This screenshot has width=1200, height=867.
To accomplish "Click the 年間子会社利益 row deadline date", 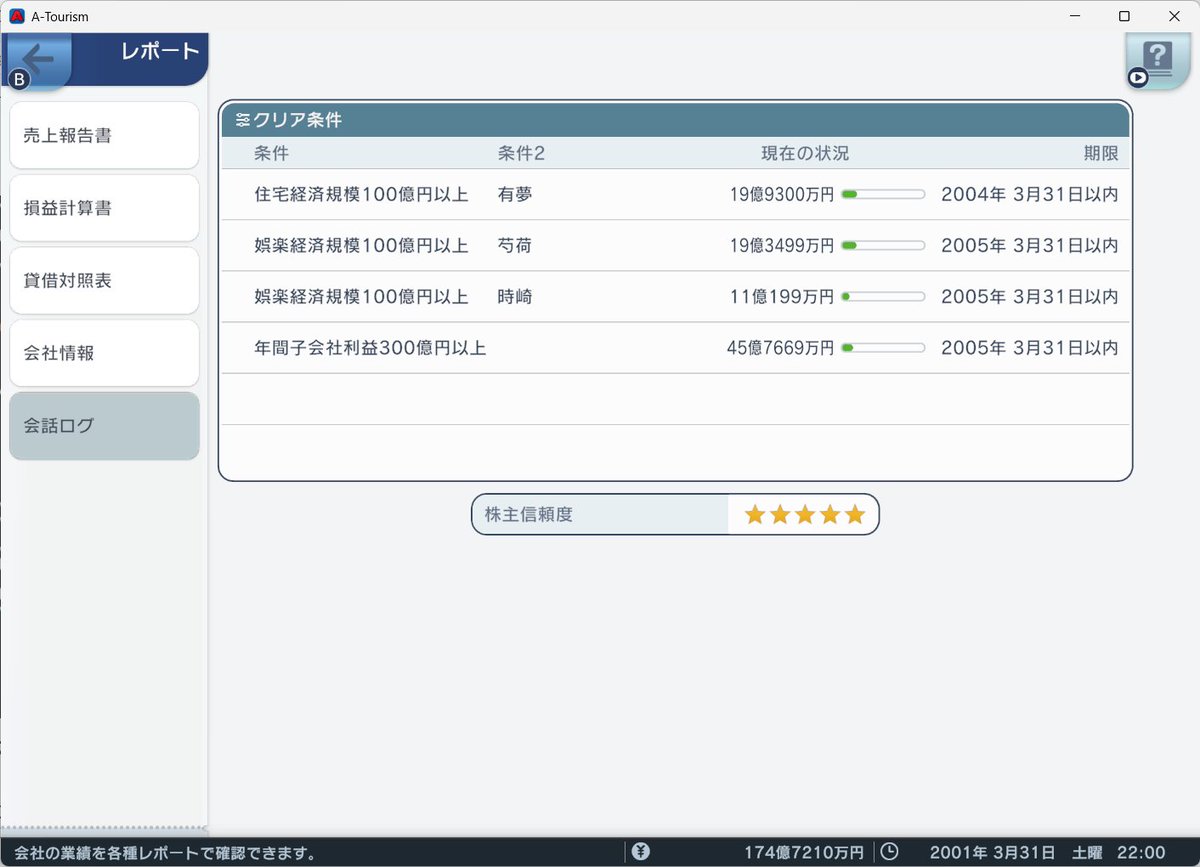I will pos(1030,348).
